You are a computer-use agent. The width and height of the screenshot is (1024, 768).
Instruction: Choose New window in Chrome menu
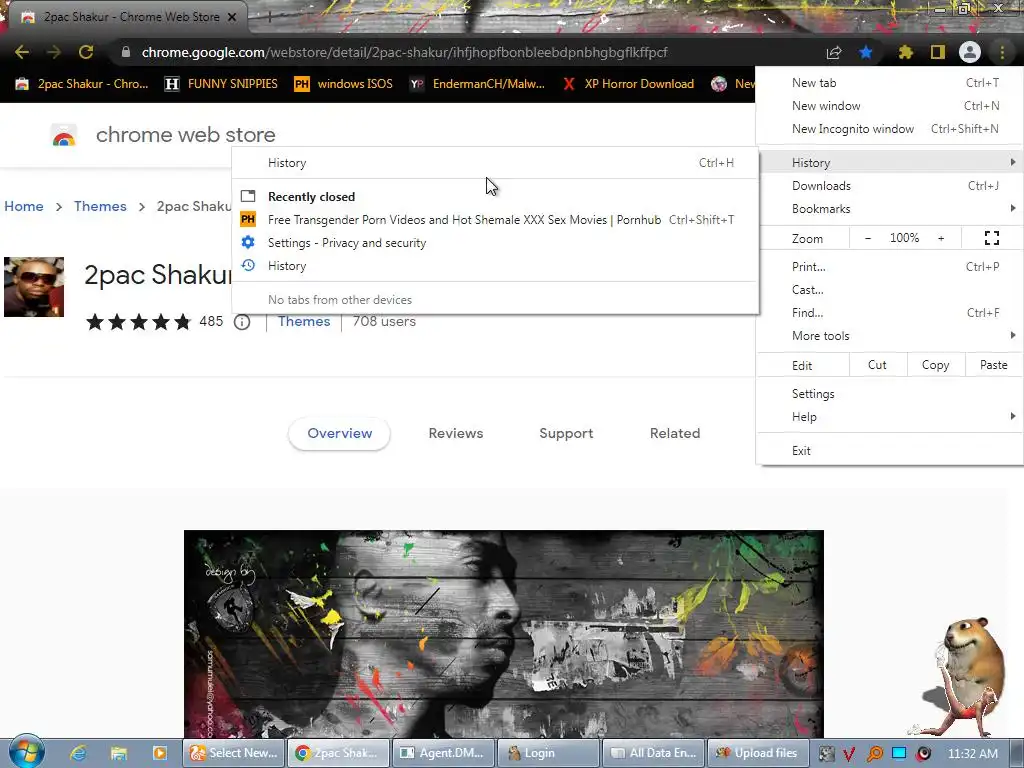[889, 106]
